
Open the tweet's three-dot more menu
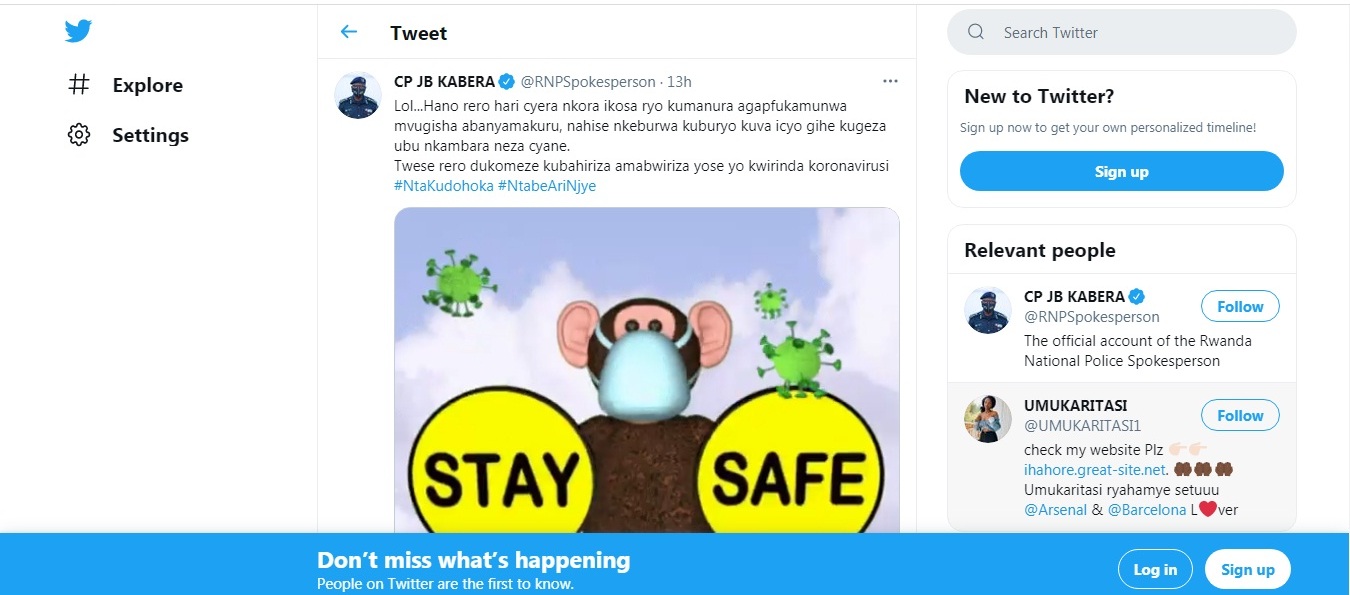(x=890, y=81)
